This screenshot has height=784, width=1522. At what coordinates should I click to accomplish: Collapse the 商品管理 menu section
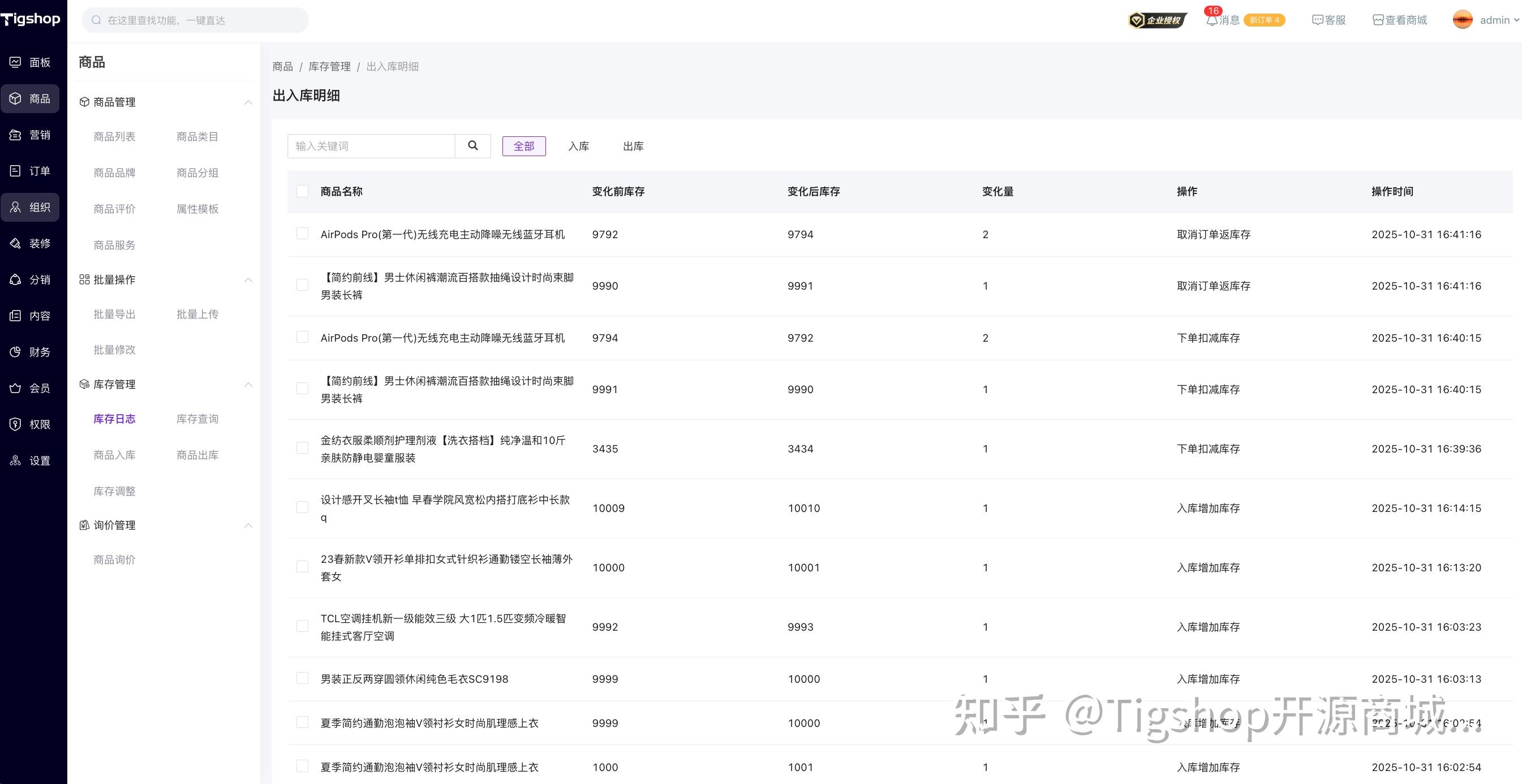[x=249, y=102]
